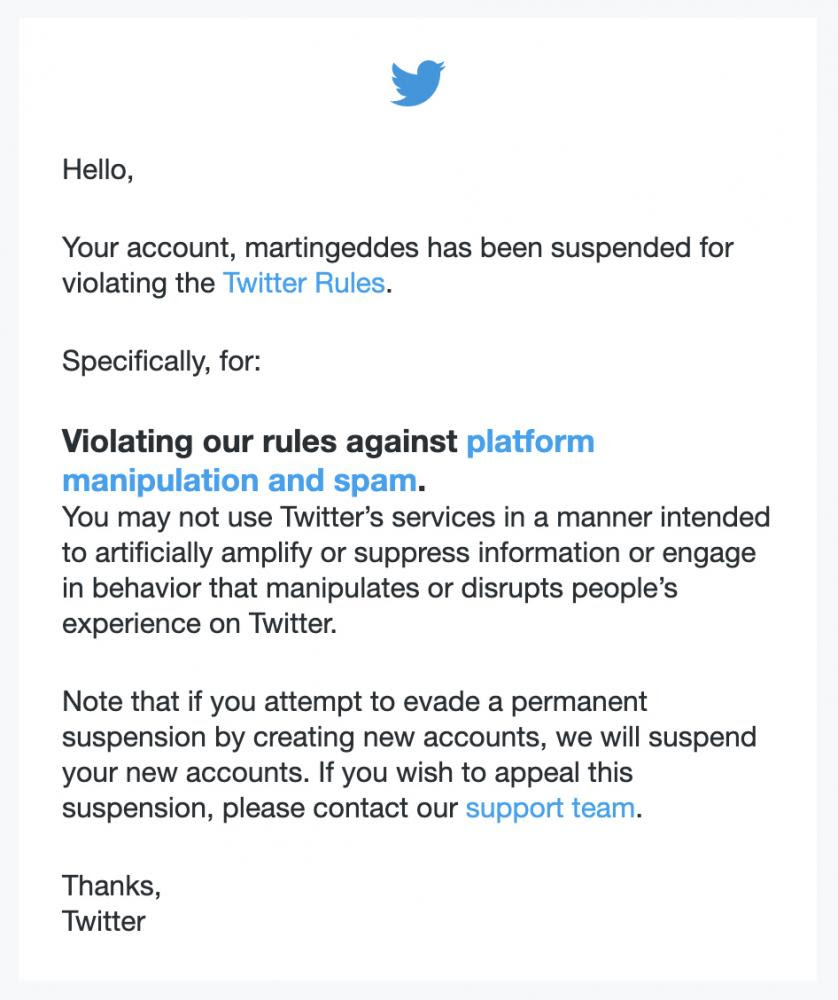Screen dimensions: 838x1000
Task: Open the Twitter Rules link
Action: click(x=304, y=283)
